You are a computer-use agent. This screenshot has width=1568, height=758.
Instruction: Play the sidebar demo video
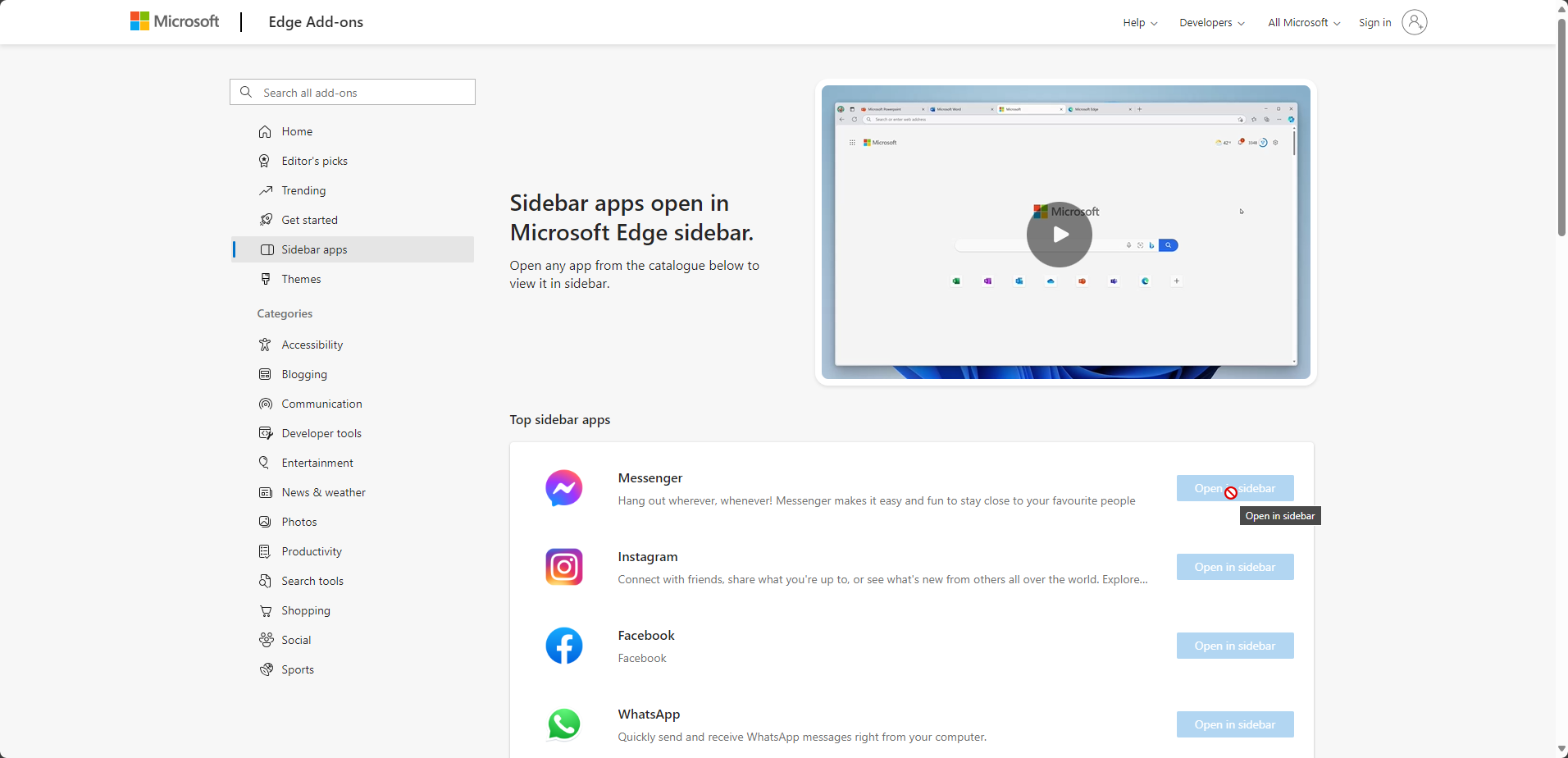pyautogui.click(x=1060, y=235)
